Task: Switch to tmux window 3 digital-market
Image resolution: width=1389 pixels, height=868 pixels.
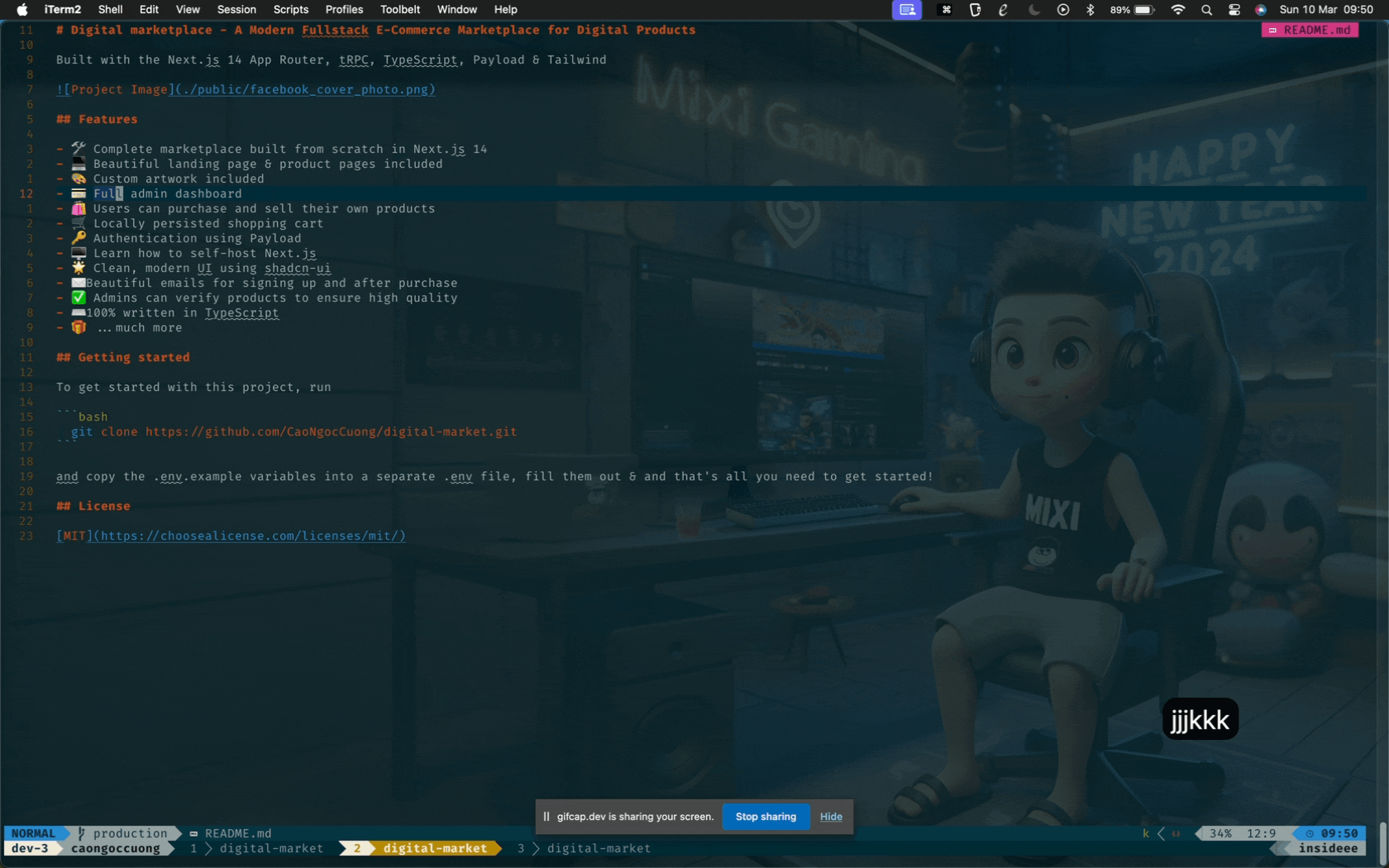Action: 585,848
